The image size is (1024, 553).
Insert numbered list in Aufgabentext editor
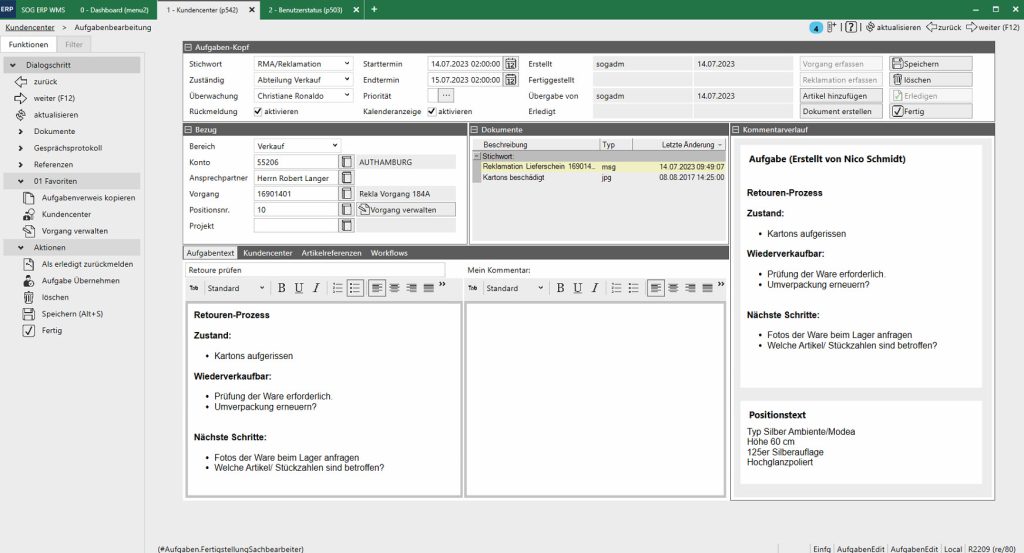click(x=338, y=288)
